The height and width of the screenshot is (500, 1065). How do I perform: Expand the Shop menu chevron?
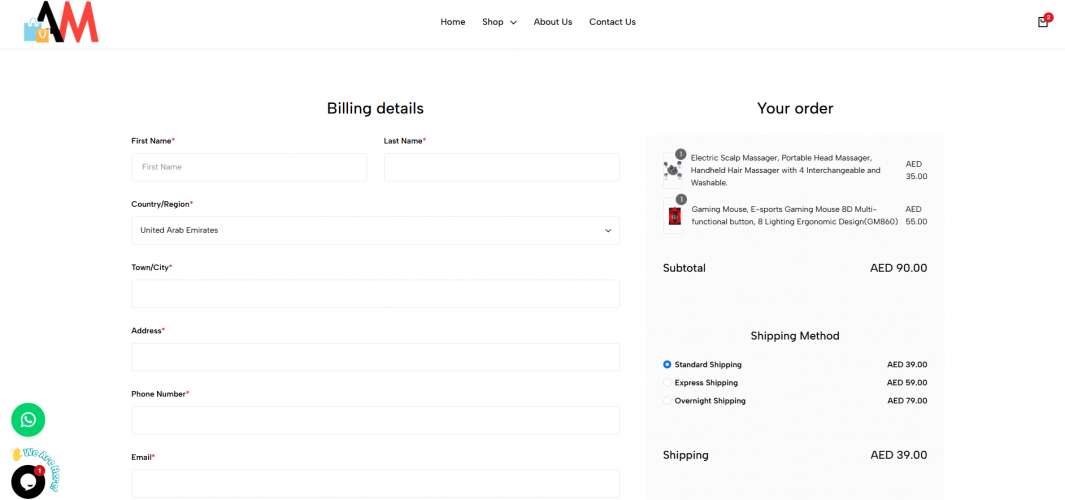(513, 22)
